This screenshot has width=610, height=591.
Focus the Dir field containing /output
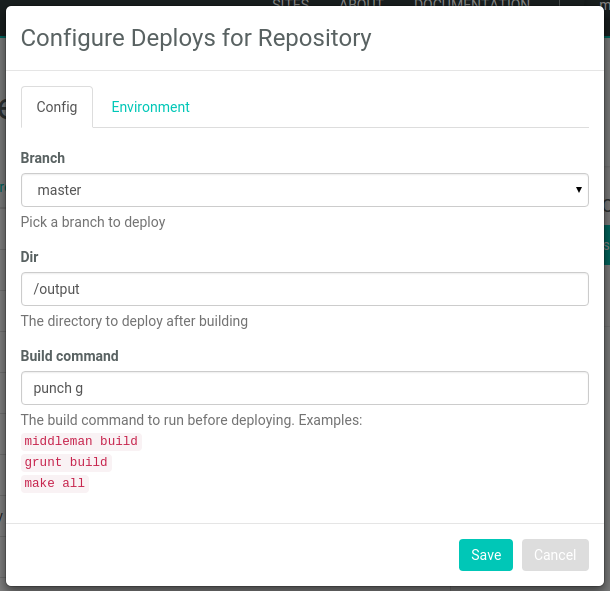304,289
